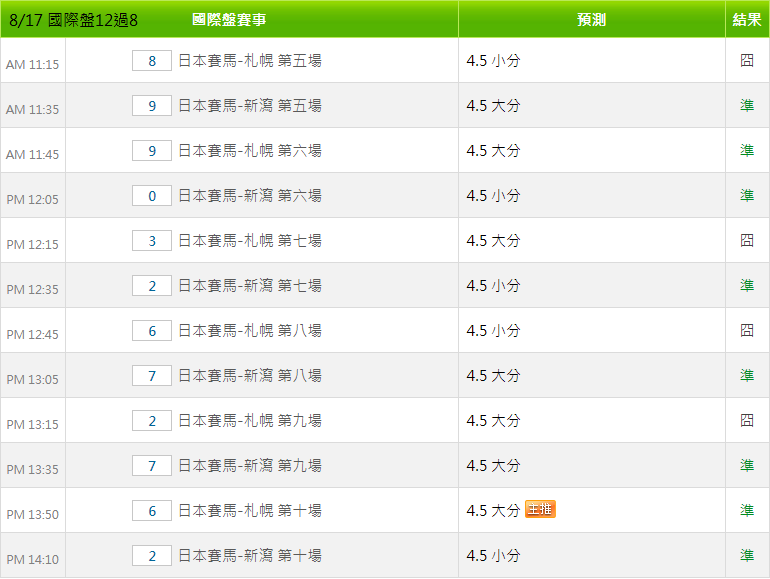Click time PM 12:05

tap(32, 200)
